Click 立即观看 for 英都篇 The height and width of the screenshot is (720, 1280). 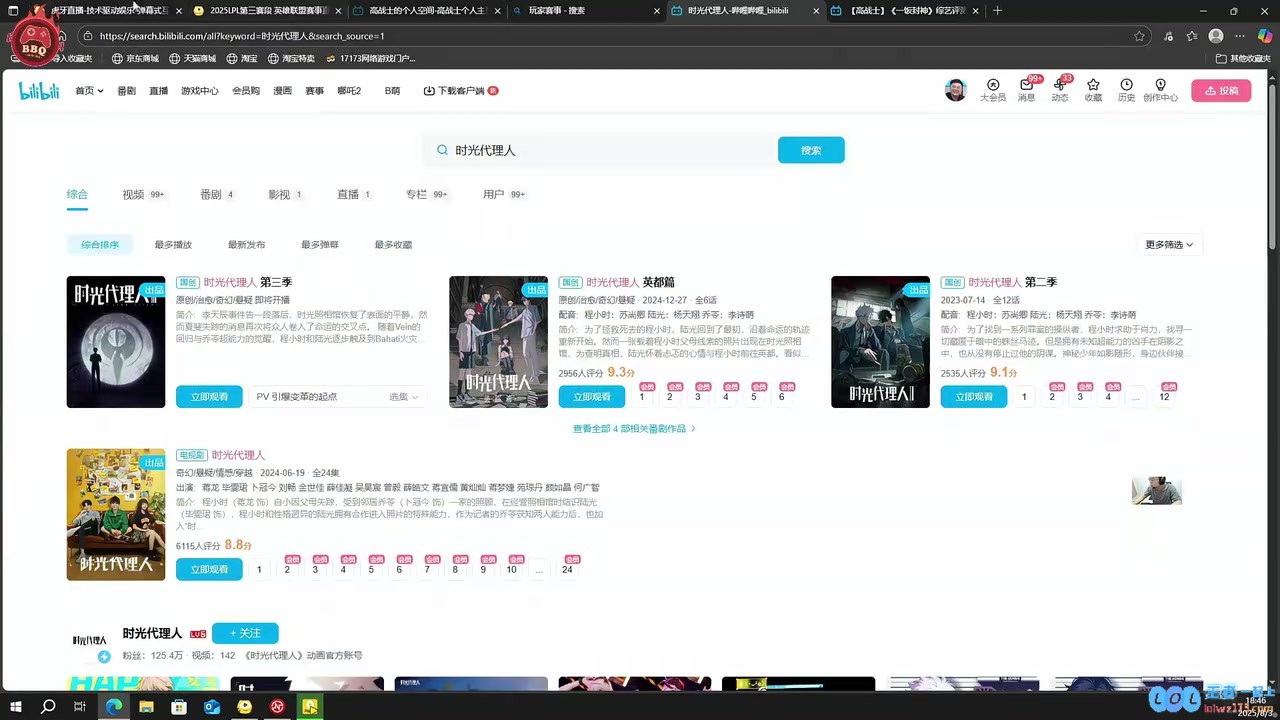592,397
